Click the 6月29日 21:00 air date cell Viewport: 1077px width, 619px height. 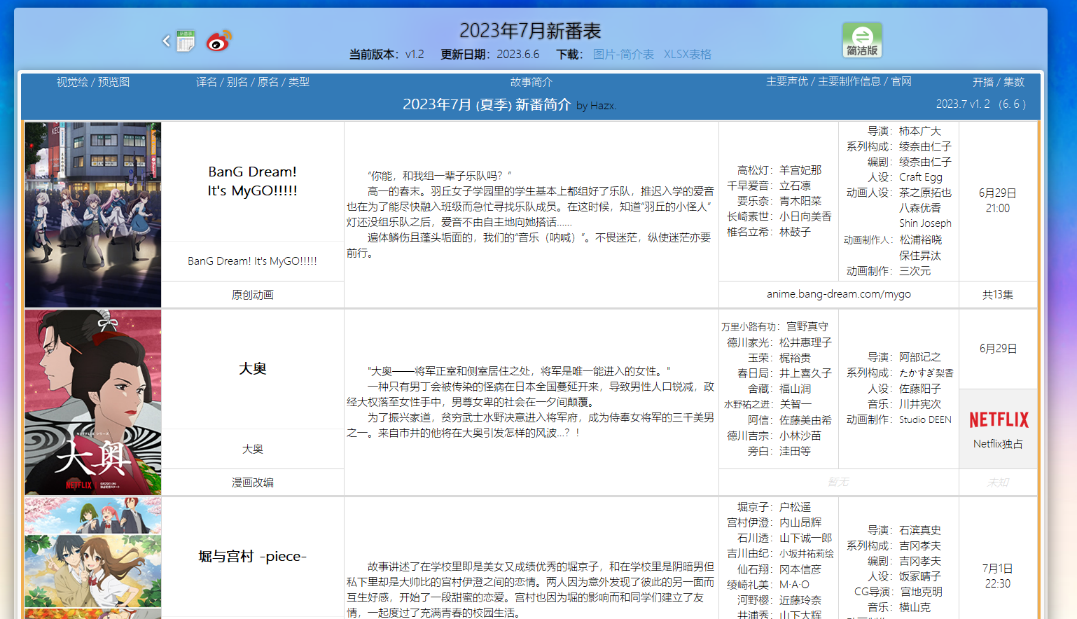(997, 201)
